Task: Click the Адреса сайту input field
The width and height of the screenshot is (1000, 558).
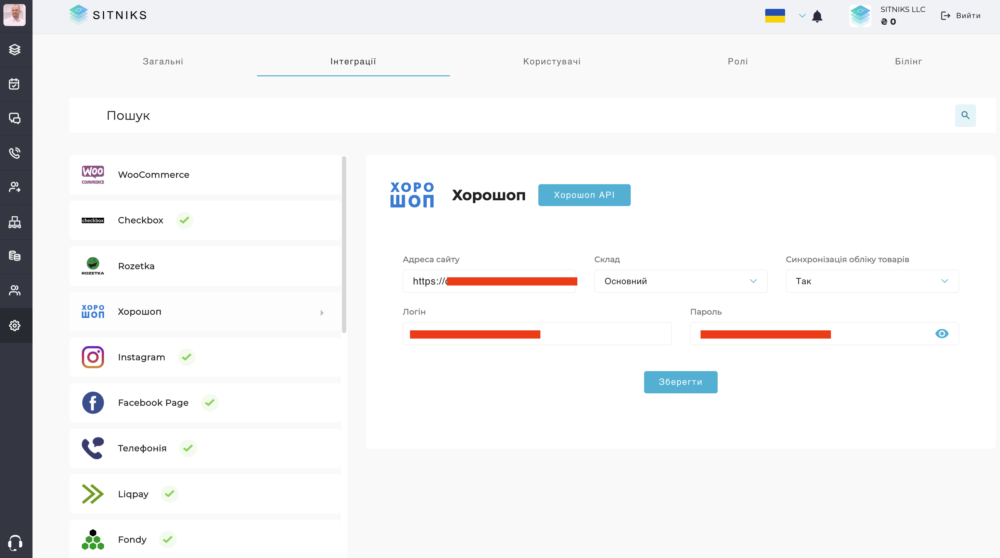Action: pyautogui.click(x=490, y=281)
